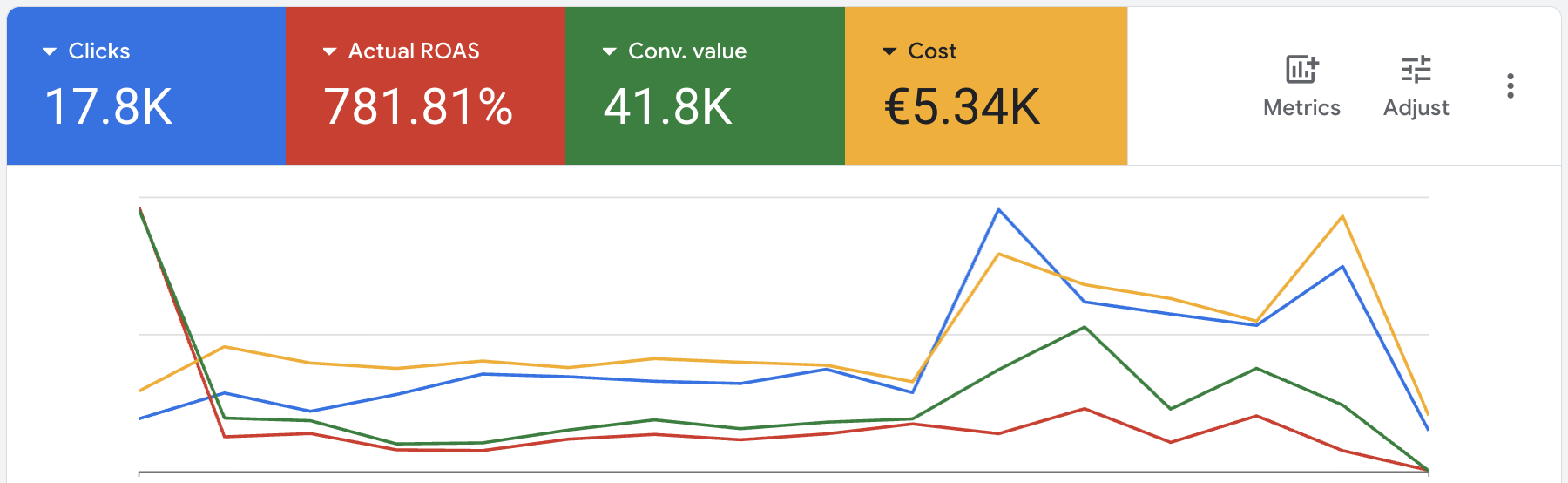This screenshot has height=483, width=1568.
Task: Select the 41.8K conversion value figure
Action: pos(668,106)
